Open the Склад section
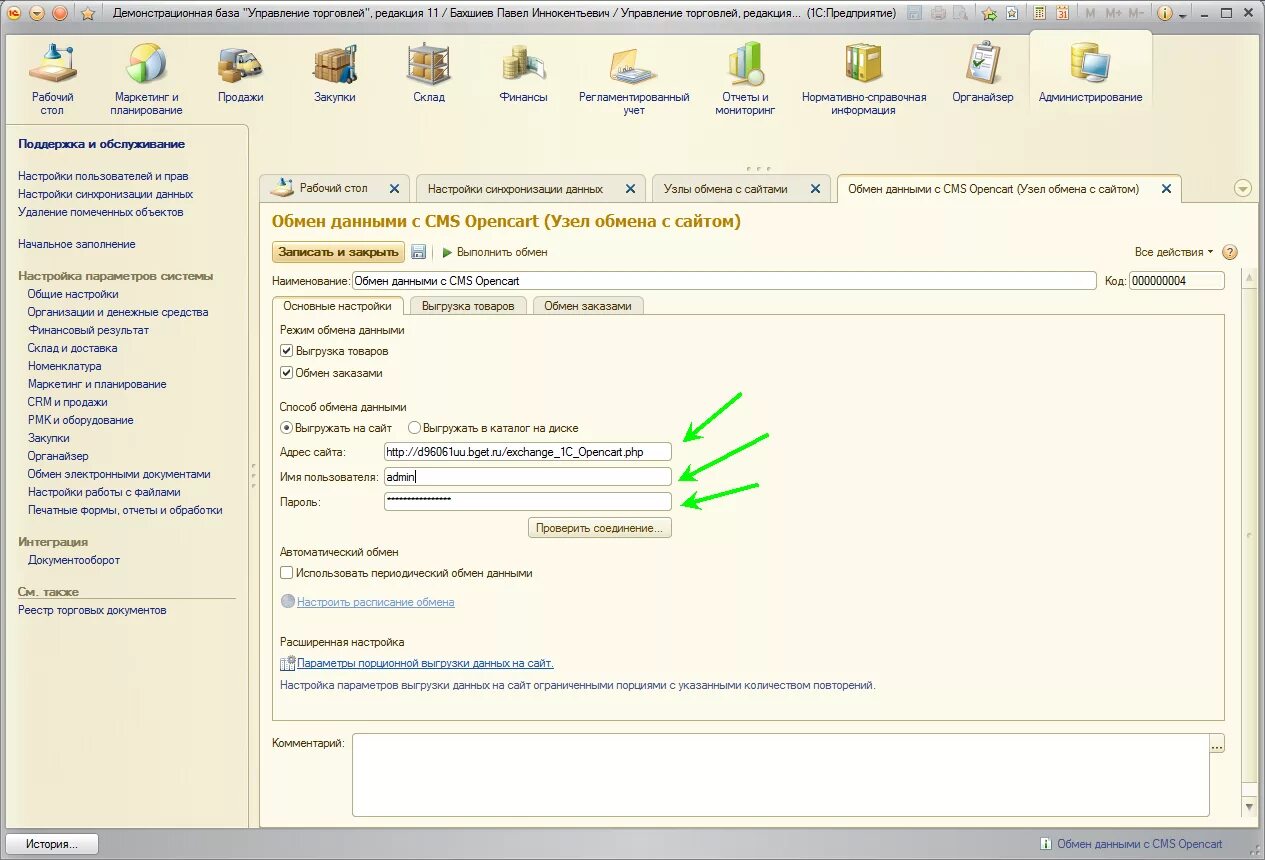 (429, 74)
